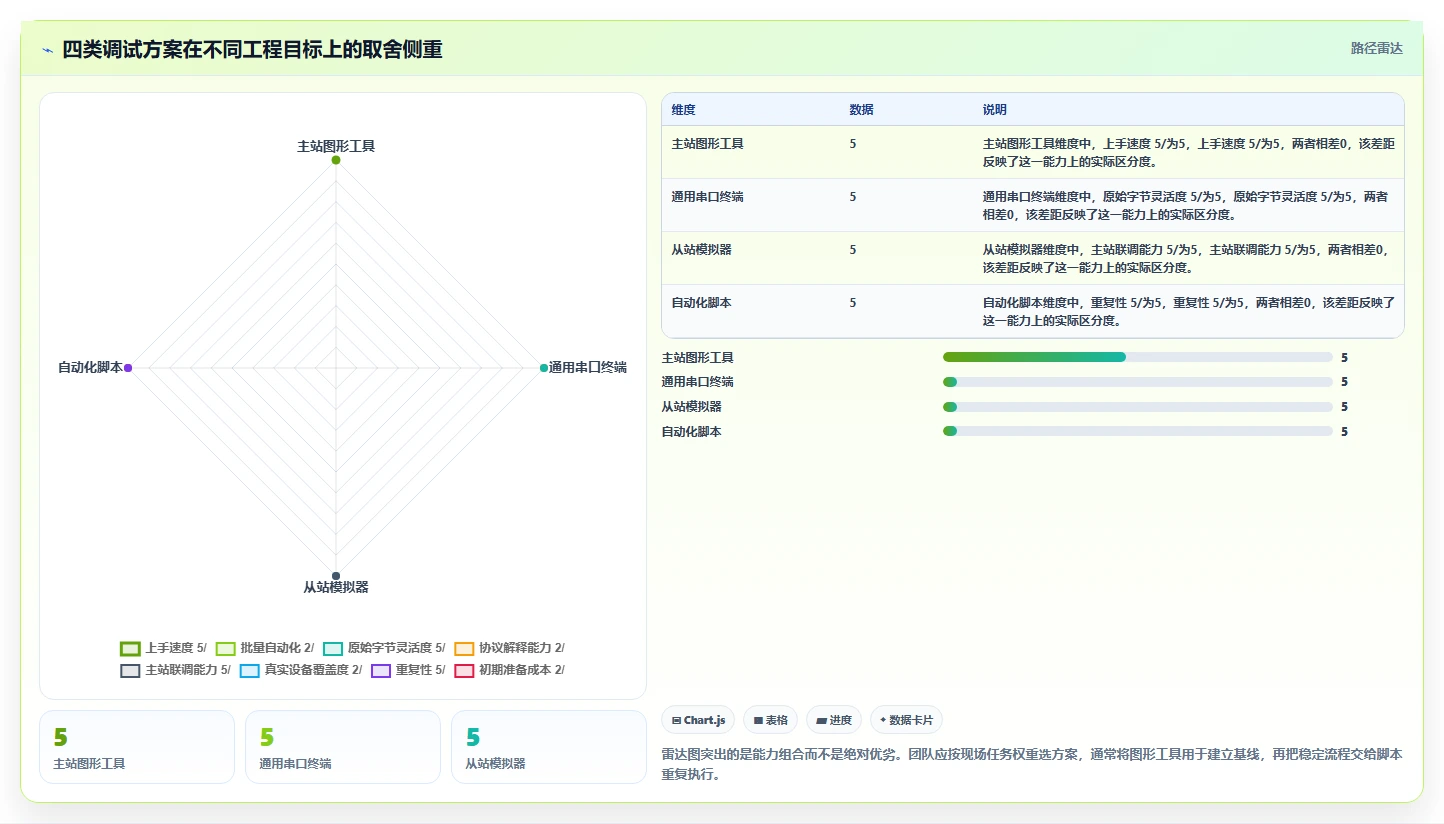1444x824 pixels.
Task: Open the 从站模拟器 data card
Action: (x=549, y=747)
